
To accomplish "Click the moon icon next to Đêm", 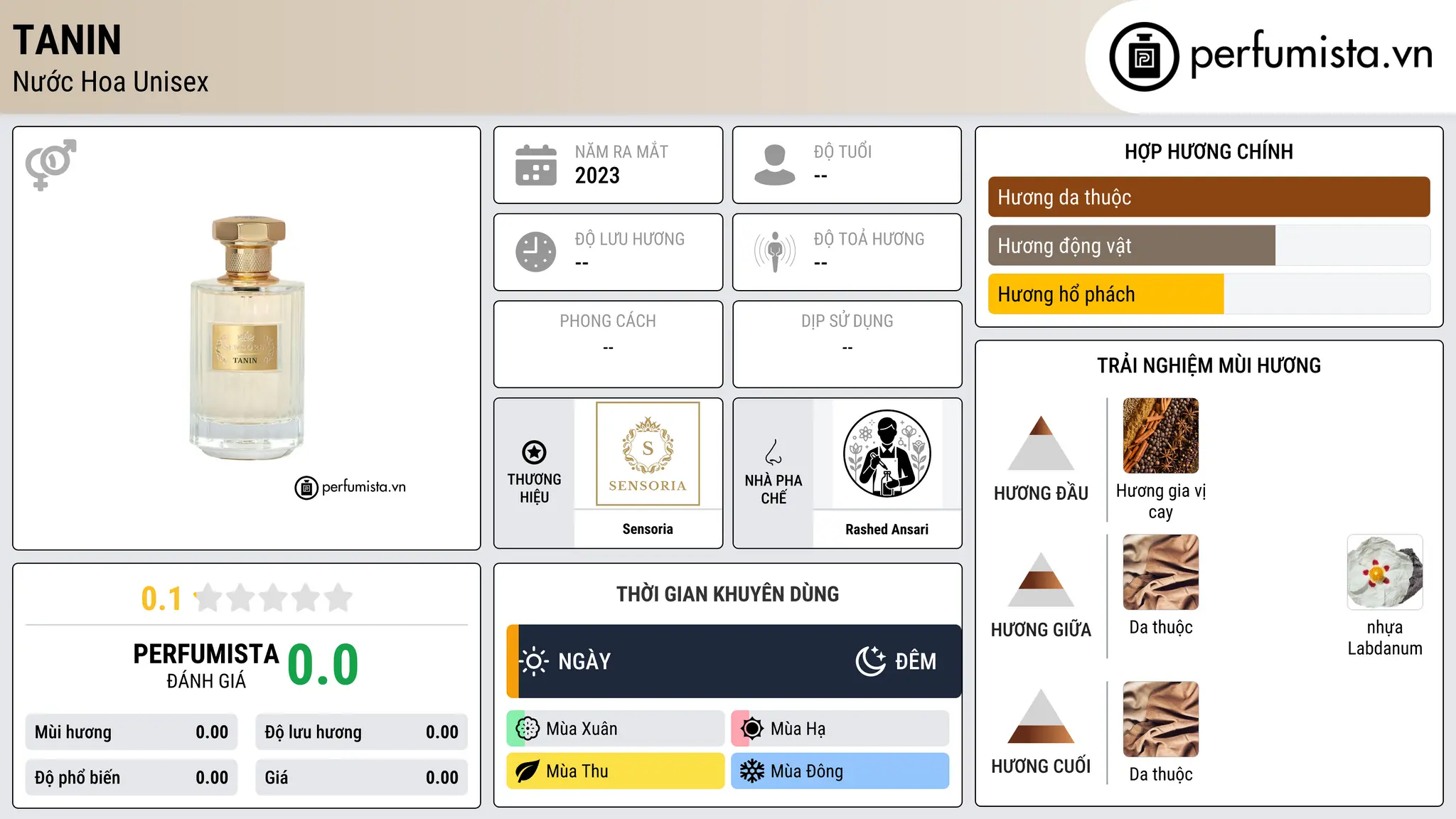I will [x=871, y=661].
